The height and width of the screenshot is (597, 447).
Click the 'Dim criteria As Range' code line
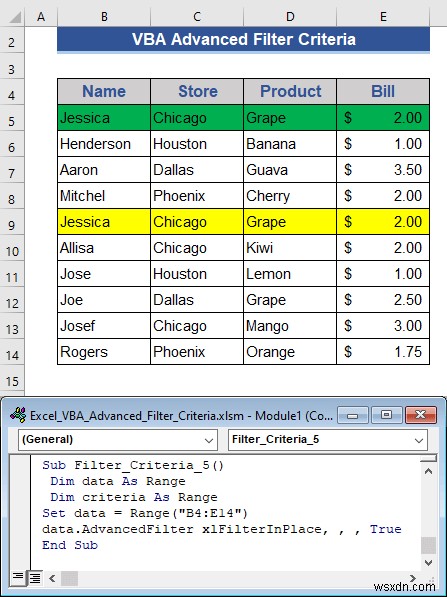click(134, 497)
